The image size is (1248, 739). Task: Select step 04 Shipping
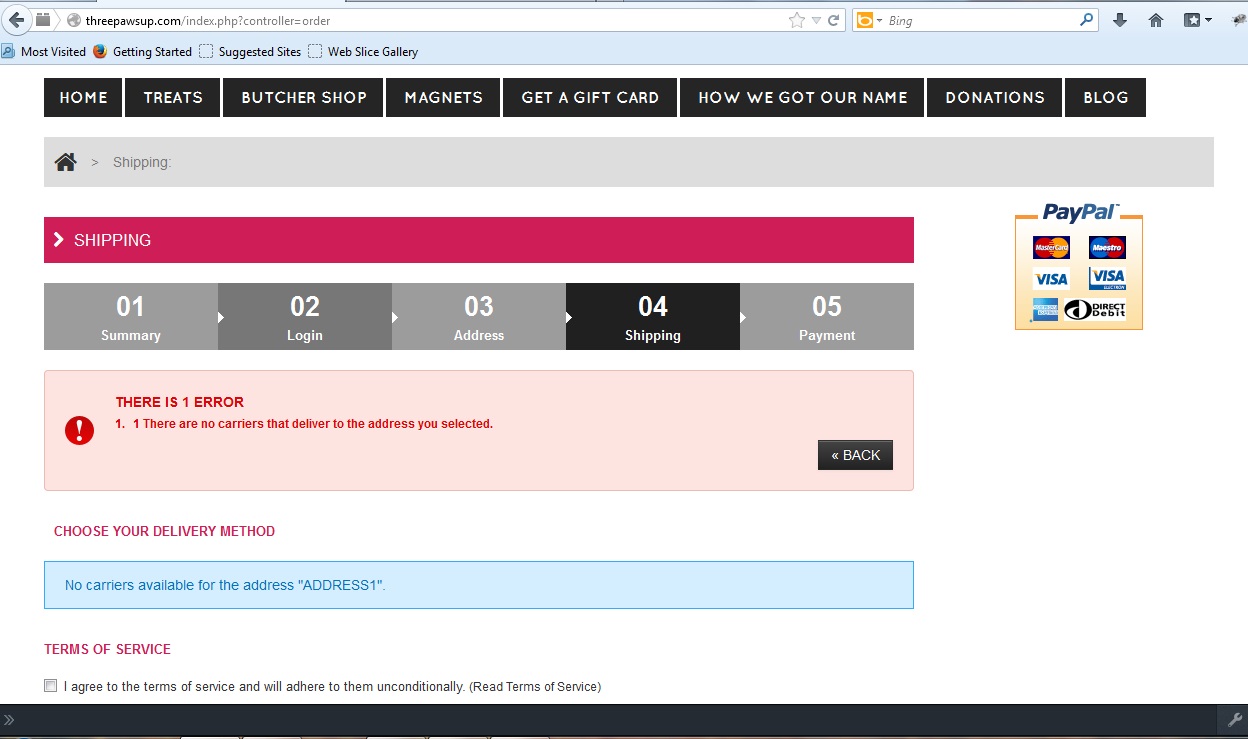(x=653, y=317)
